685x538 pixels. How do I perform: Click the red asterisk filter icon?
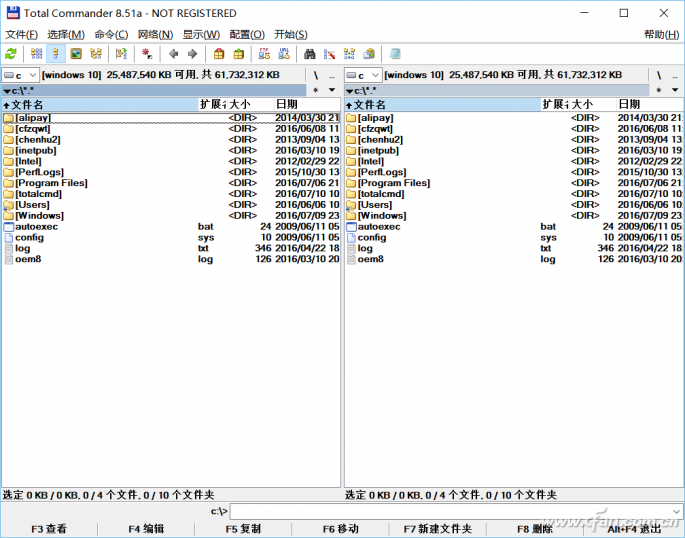(x=147, y=54)
